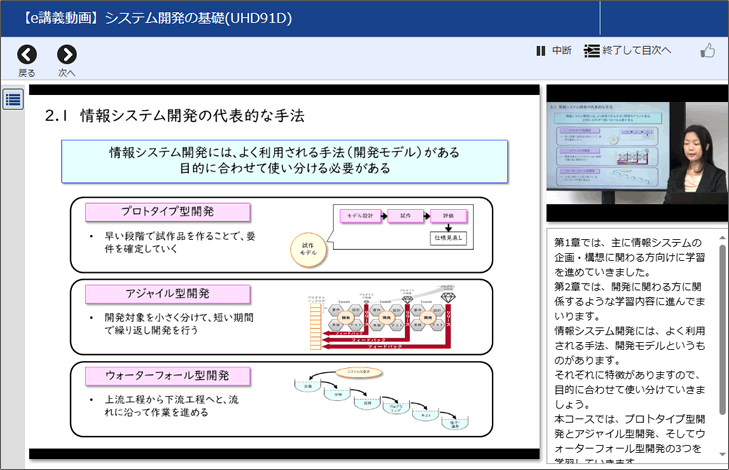Click the transcript scroll up arrow

tap(722, 238)
